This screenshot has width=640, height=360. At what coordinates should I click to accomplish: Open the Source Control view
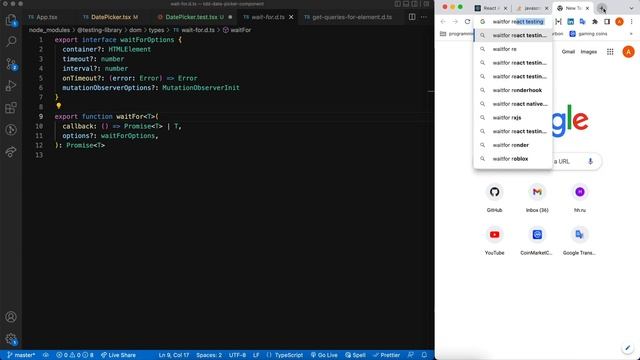(11, 64)
